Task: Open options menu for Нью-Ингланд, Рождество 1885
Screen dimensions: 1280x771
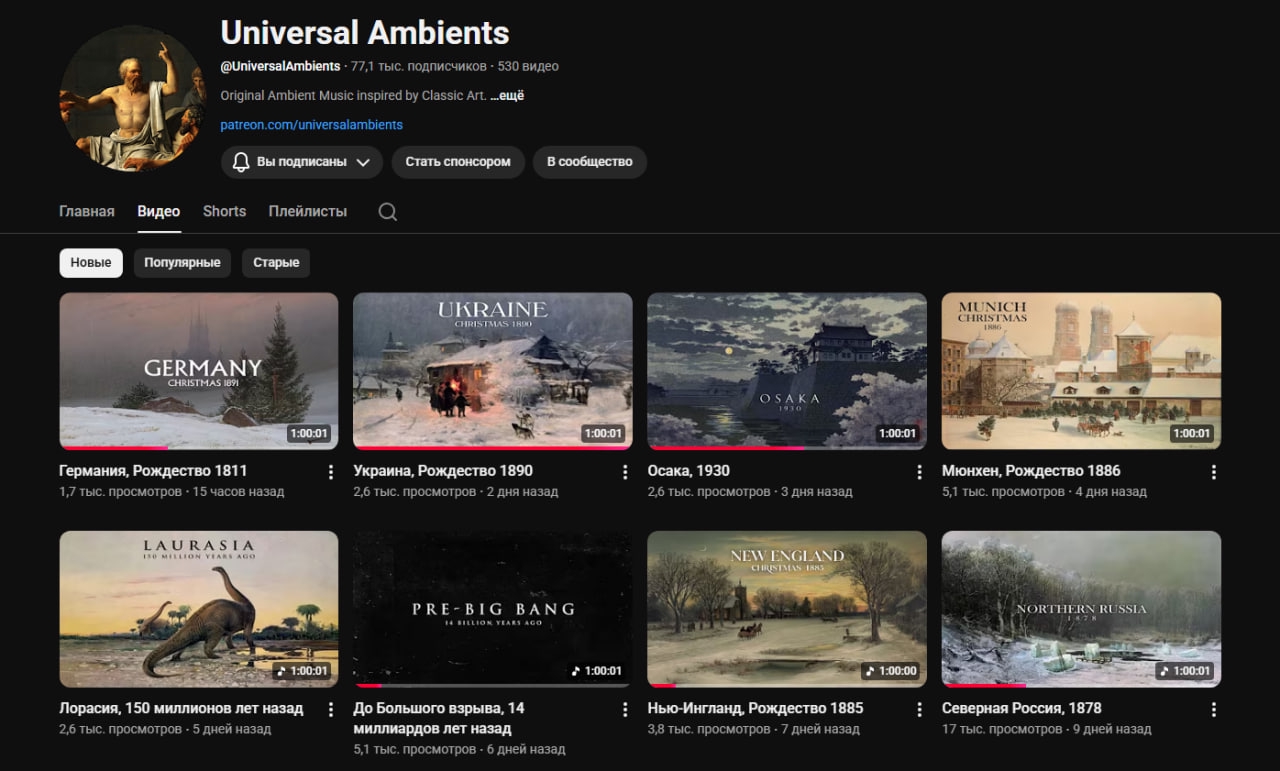Action: [919, 709]
